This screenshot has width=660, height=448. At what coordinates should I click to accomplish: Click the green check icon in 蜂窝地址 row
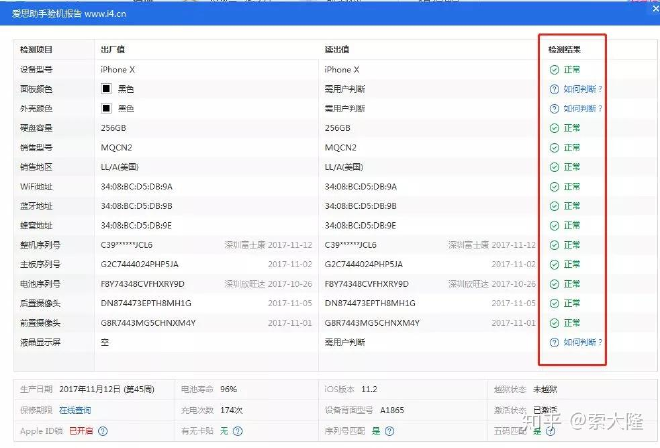click(x=554, y=226)
